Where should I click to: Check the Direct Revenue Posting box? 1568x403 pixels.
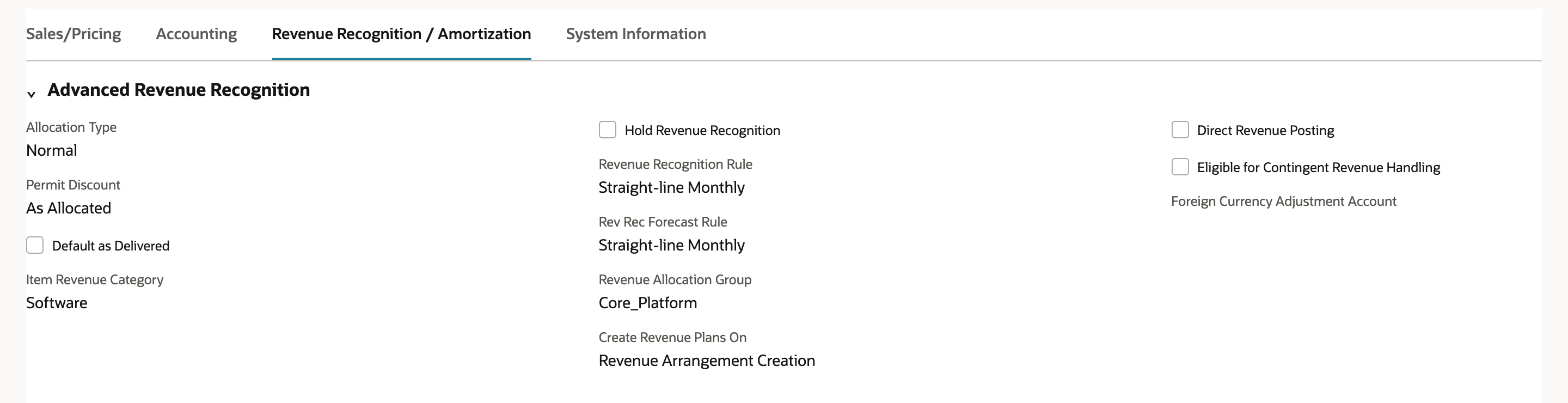click(1180, 130)
